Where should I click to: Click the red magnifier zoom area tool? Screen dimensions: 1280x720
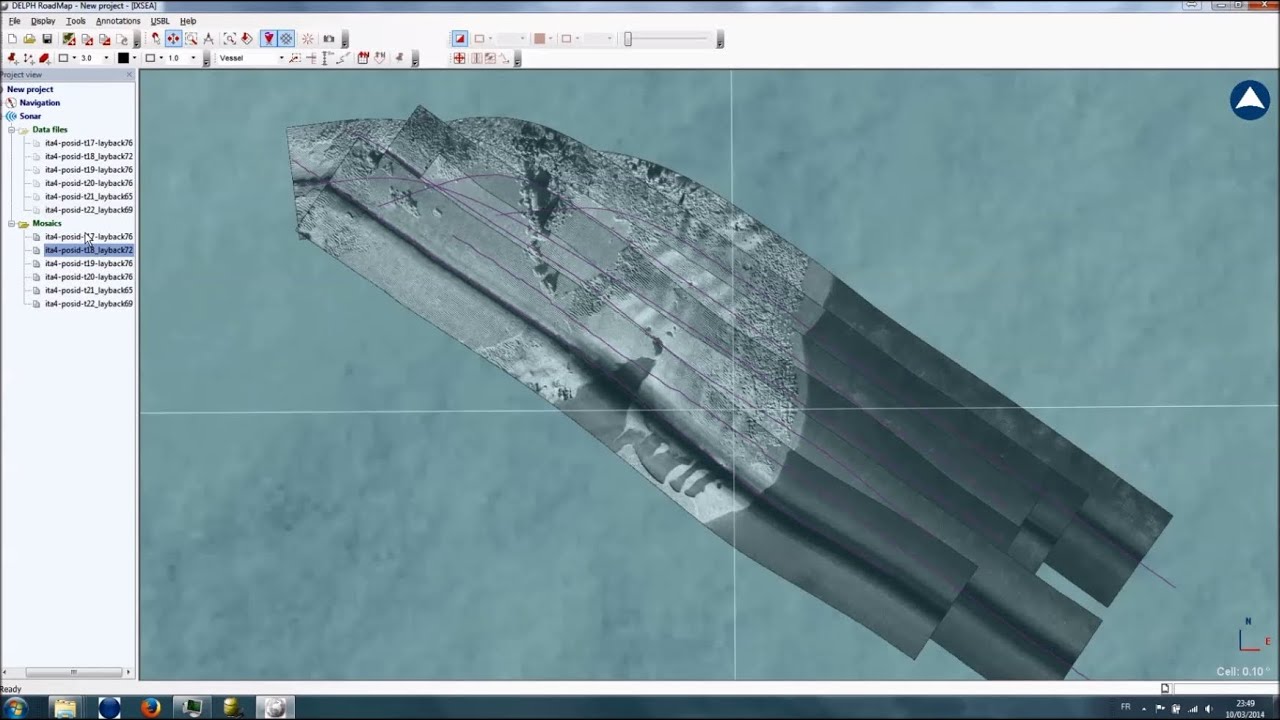coord(191,39)
